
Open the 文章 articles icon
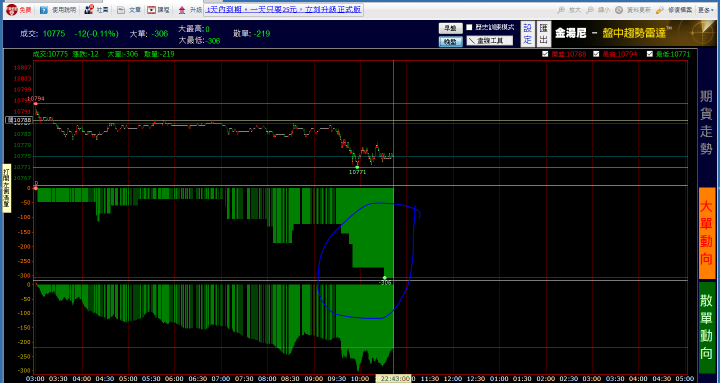pos(121,10)
